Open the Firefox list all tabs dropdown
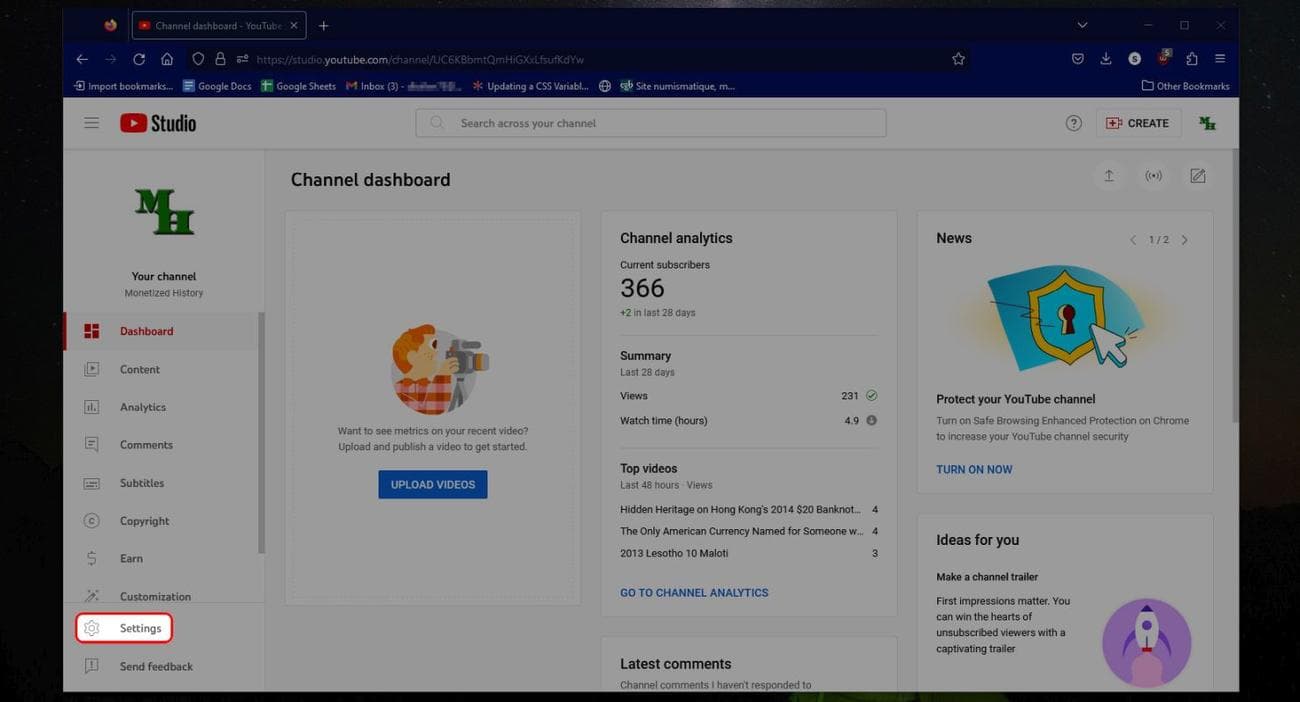The image size is (1300, 702). coord(1082,25)
